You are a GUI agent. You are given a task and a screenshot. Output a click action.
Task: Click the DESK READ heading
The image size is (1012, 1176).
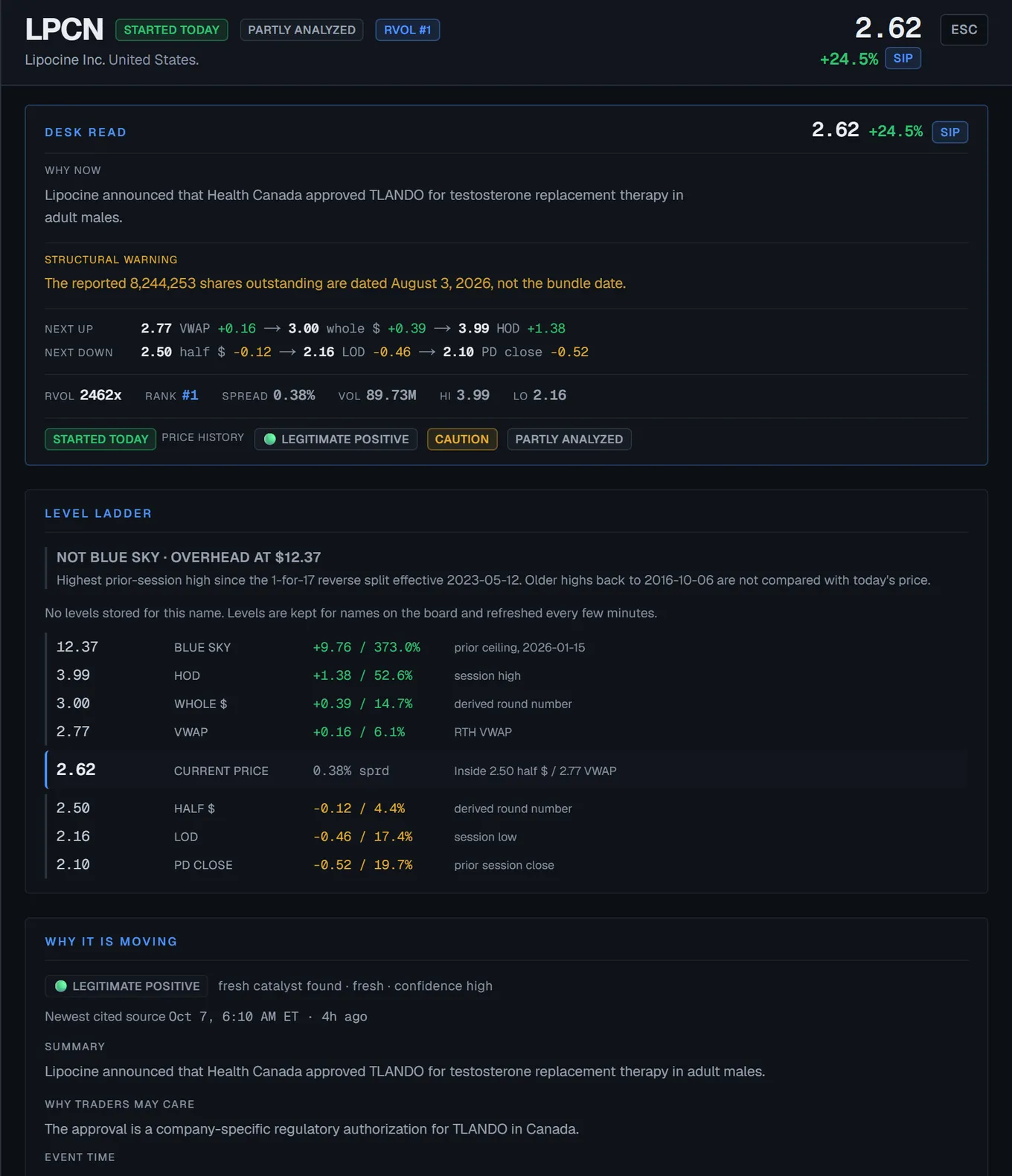click(x=86, y=132)
